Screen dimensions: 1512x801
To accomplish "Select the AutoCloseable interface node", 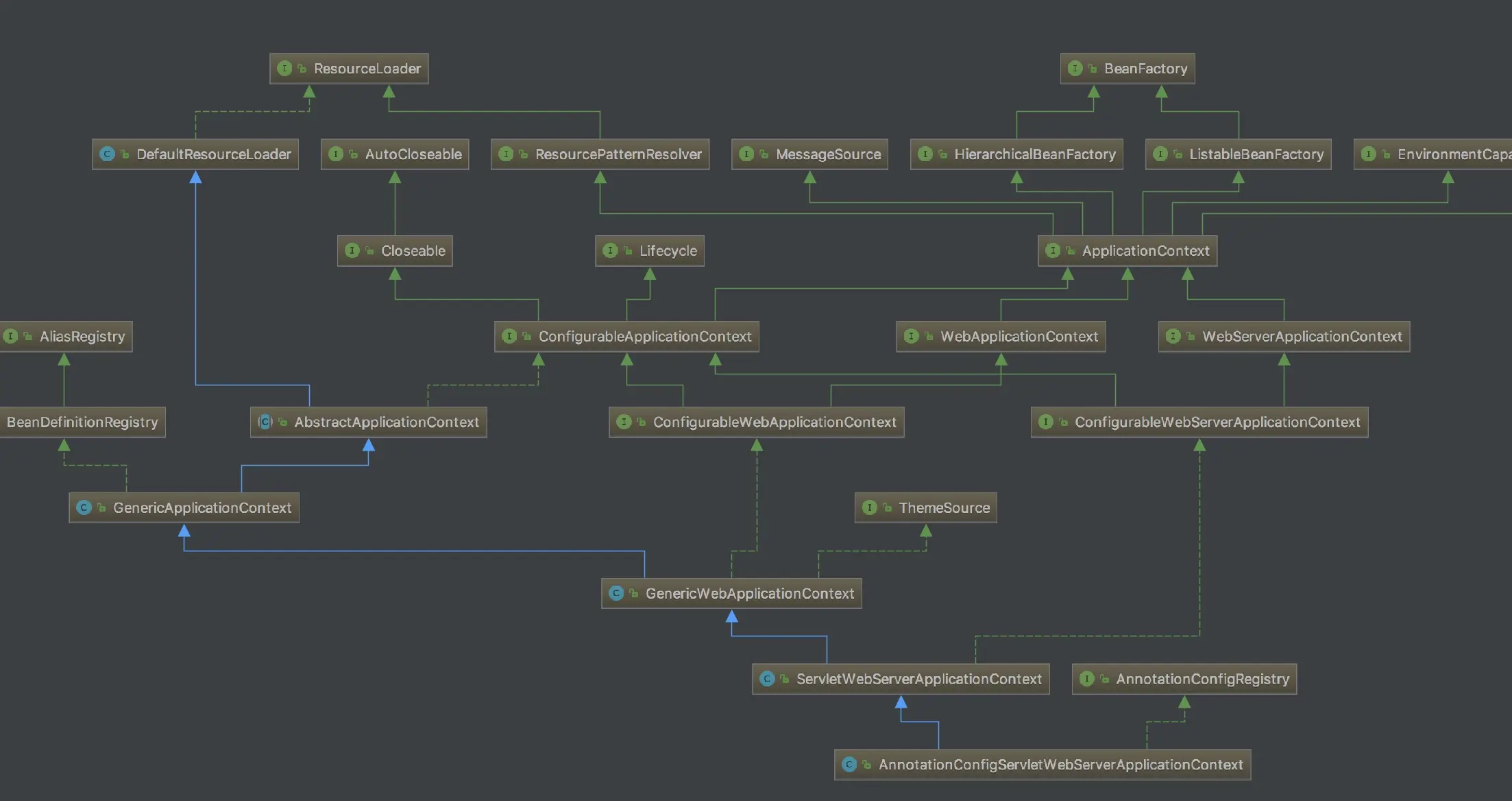I will point(413,154).
